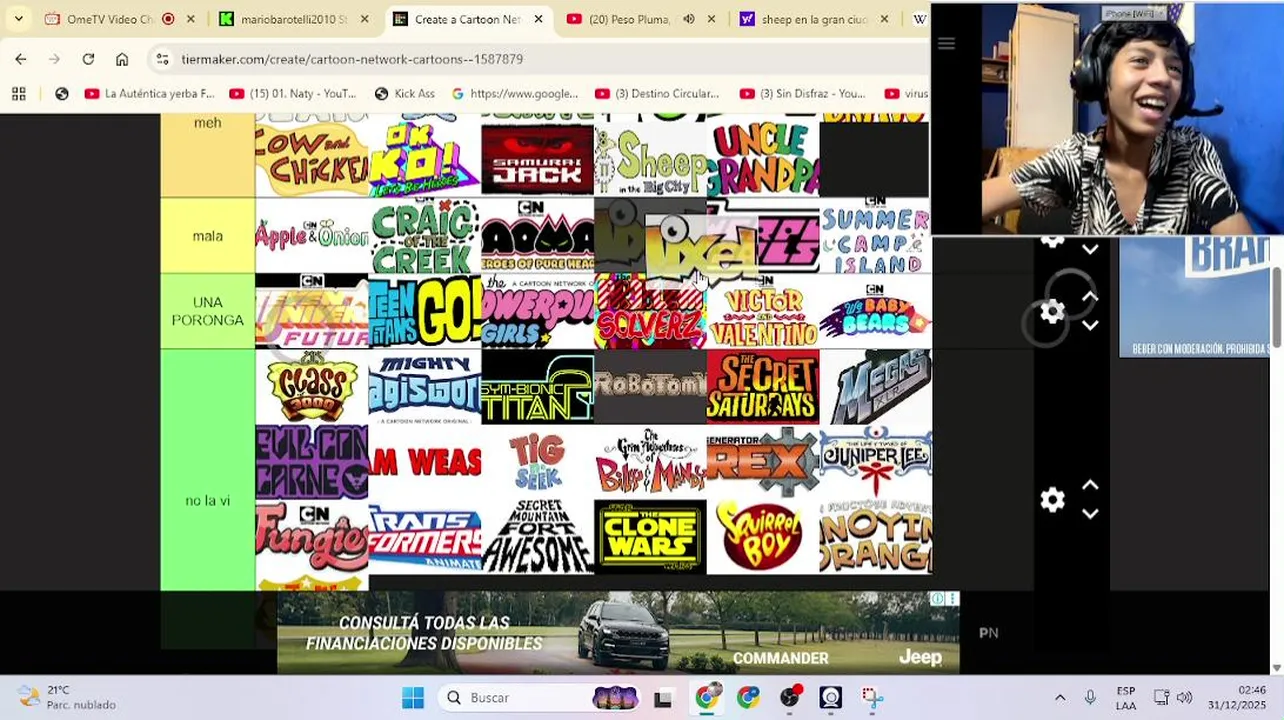Image resolution: width=1284 pixels, height=720 pixels.
Task: Open 01. Naty YouTube bookmark
Action: point(292,94)
